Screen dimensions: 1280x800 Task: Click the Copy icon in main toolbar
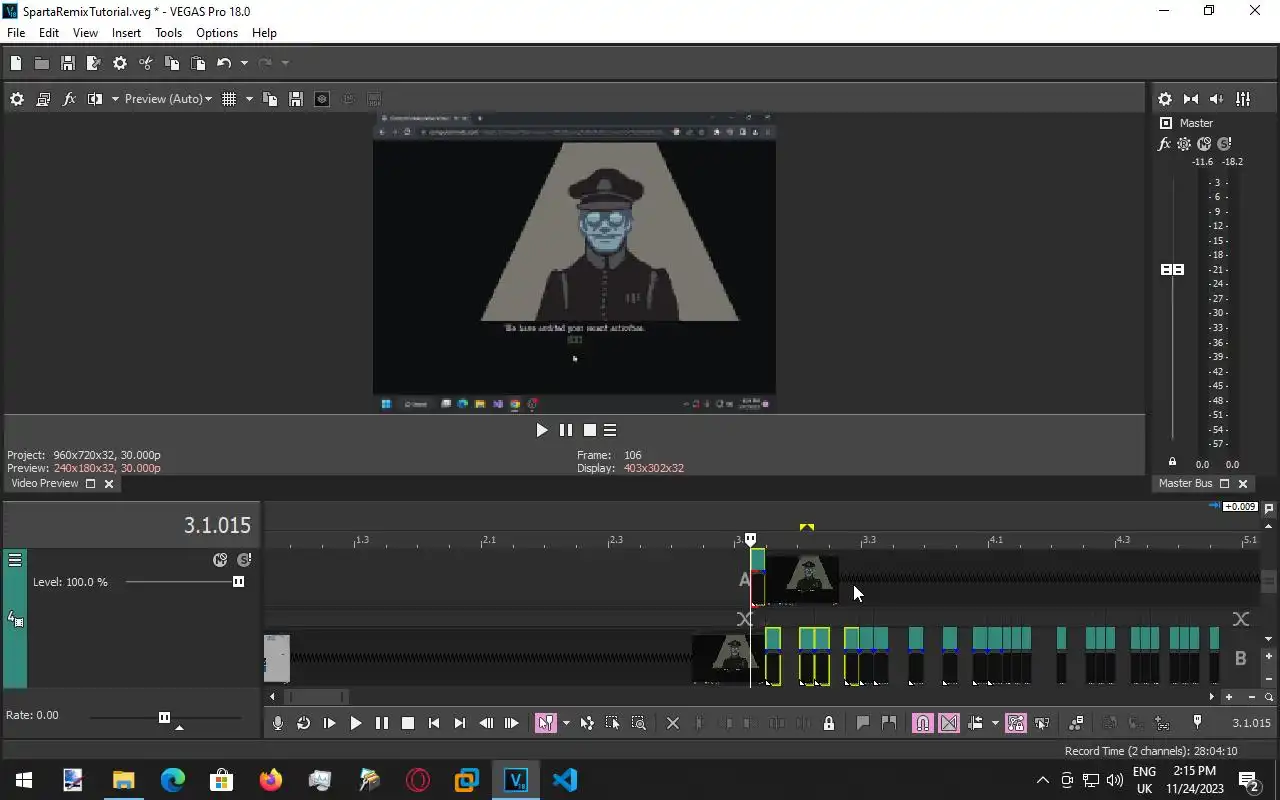click(172, 63)
